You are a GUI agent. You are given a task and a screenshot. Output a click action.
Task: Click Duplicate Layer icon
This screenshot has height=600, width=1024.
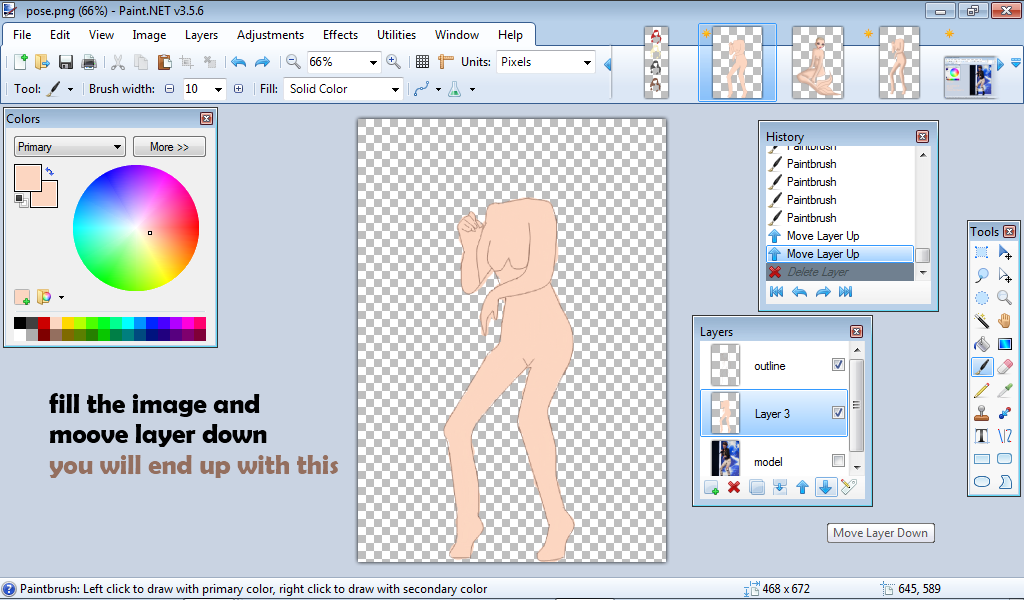(x=757, y=487)
